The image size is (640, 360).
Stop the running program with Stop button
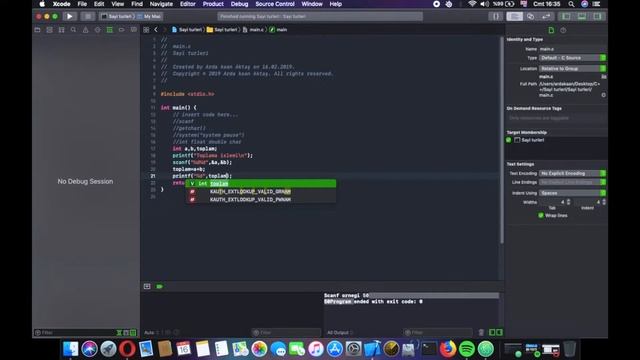point(87,16)
